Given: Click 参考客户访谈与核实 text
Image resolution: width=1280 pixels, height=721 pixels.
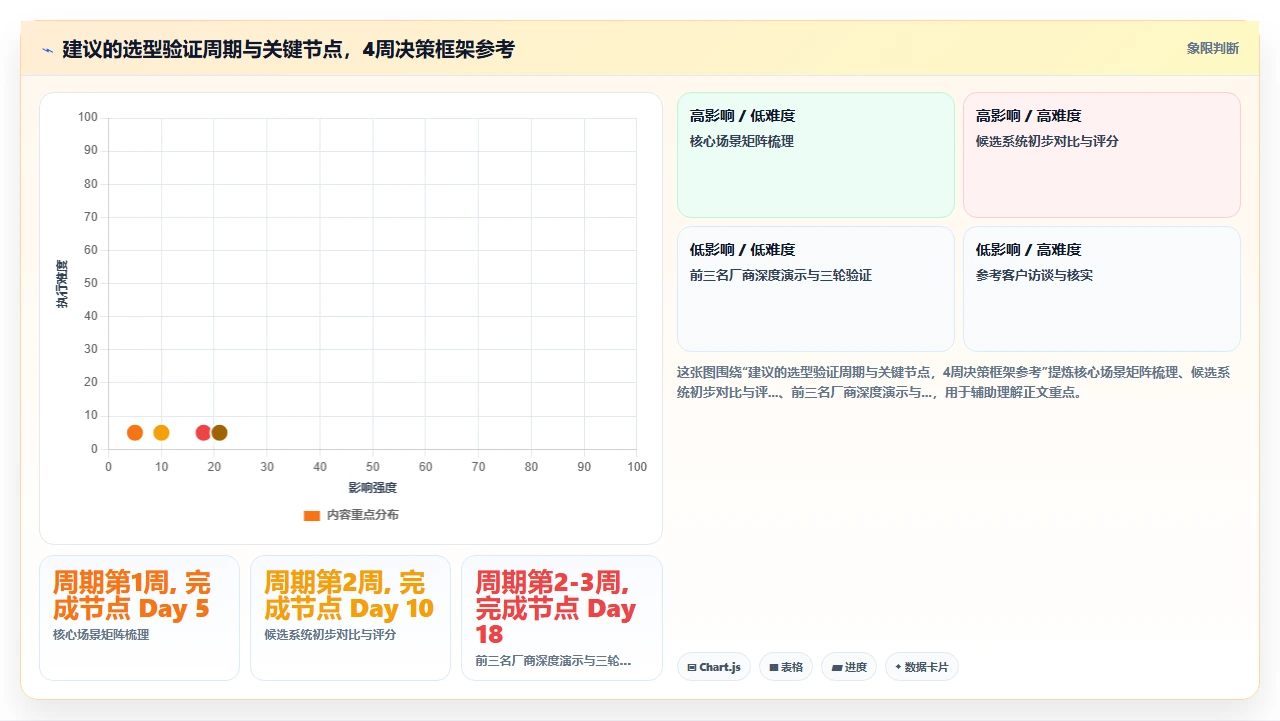Looking at the screenshot, I should (x=1034, y=276).
